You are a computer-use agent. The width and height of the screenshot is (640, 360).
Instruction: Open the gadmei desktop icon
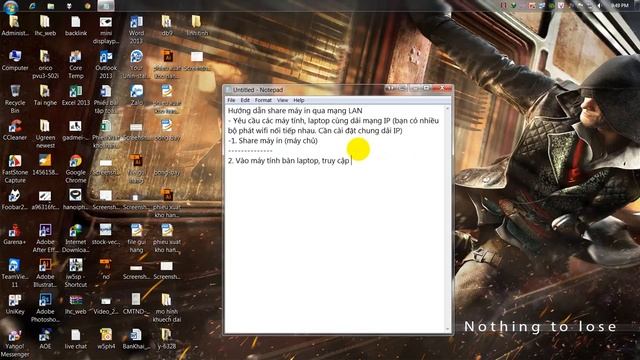click(76, 131)
